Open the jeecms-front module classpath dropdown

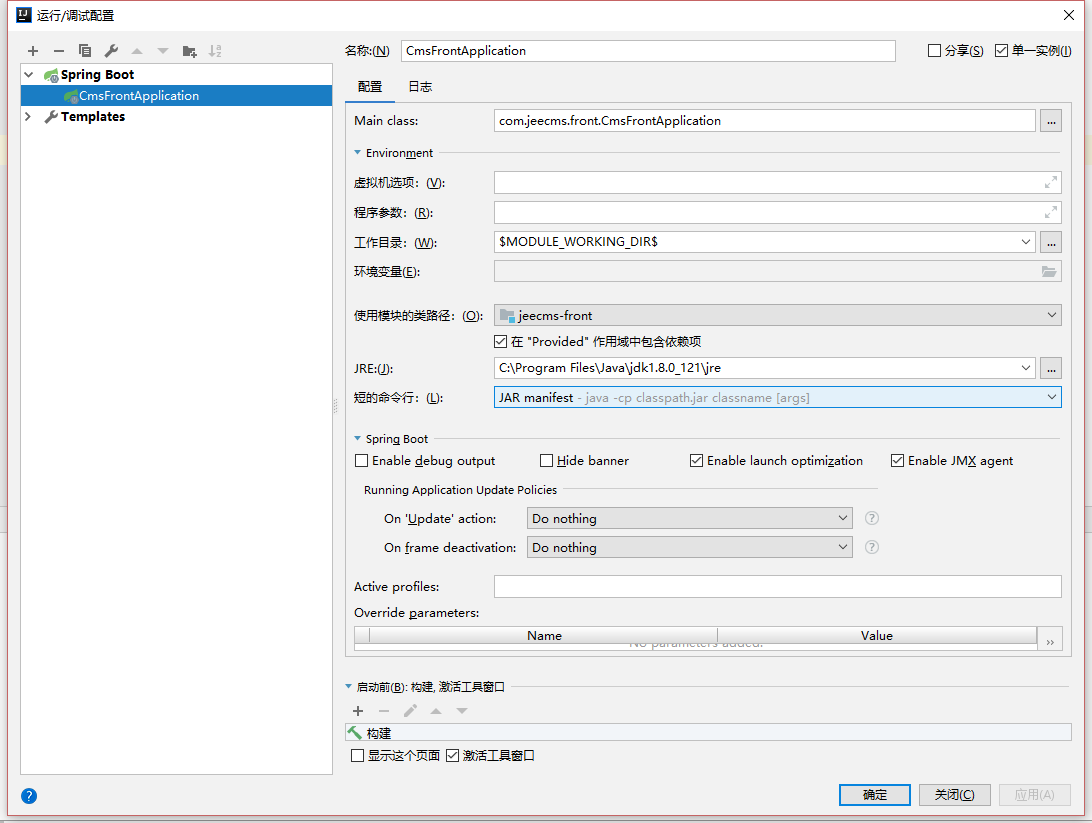coord(777,316)
